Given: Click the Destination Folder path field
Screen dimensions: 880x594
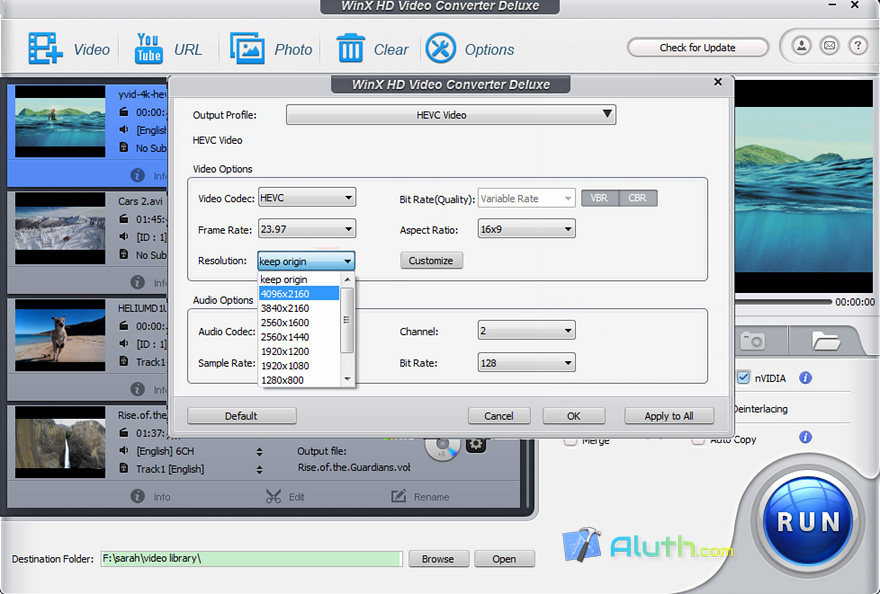Looking at the screenshot, I should point(251,559).
